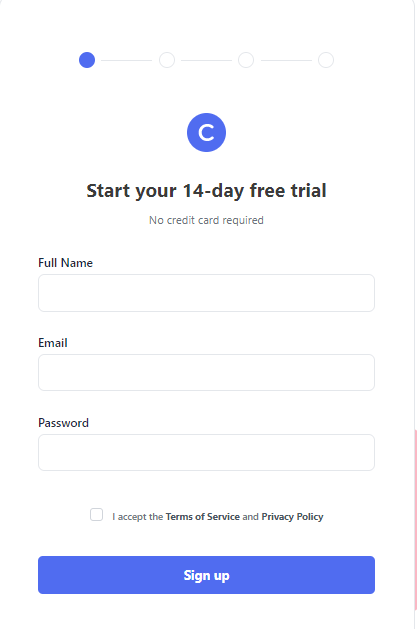Click the line connecting steps one and two

click(127, 60)
